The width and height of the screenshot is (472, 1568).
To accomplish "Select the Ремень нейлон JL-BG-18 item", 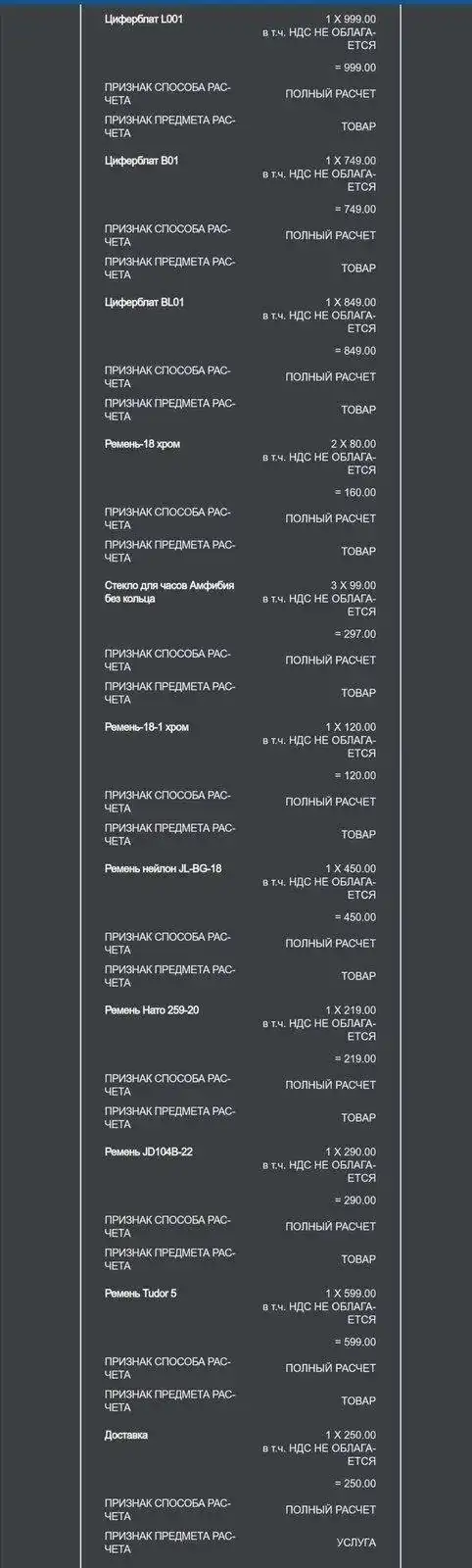I will pos(163,868).
